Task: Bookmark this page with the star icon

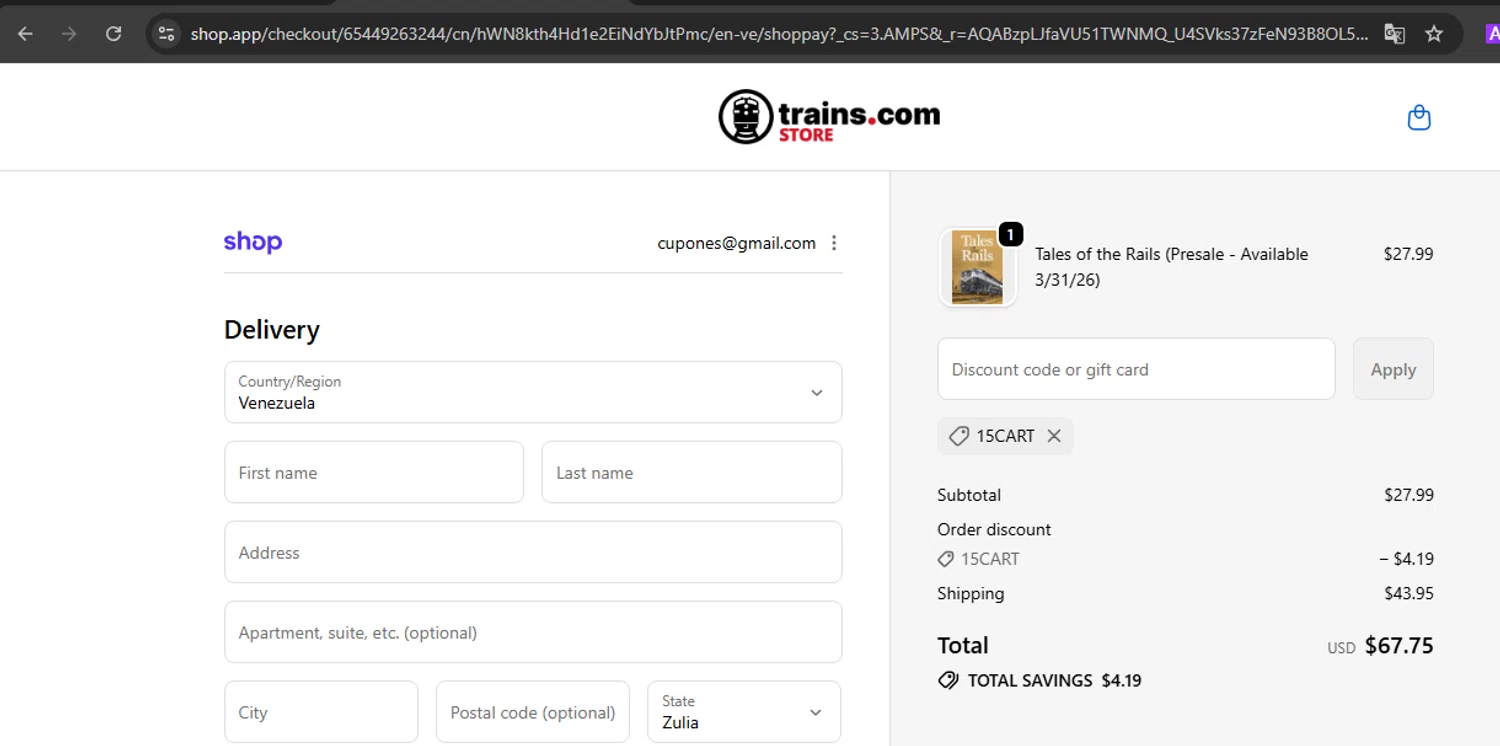Action: tap(1434, 34)
